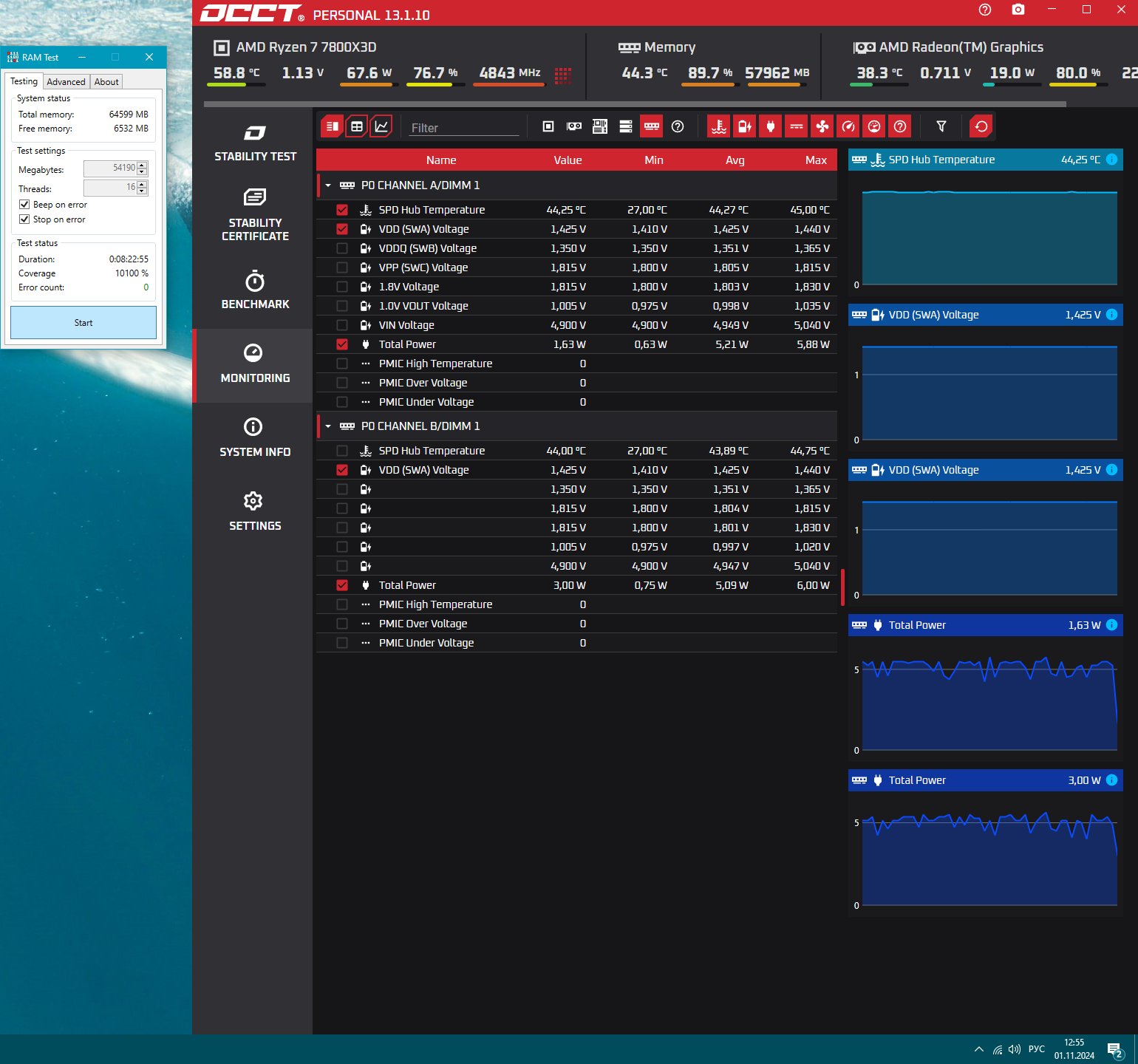1138x1064 pixels.
Task: Filter sensors by GPU icon
Action: 574,126
